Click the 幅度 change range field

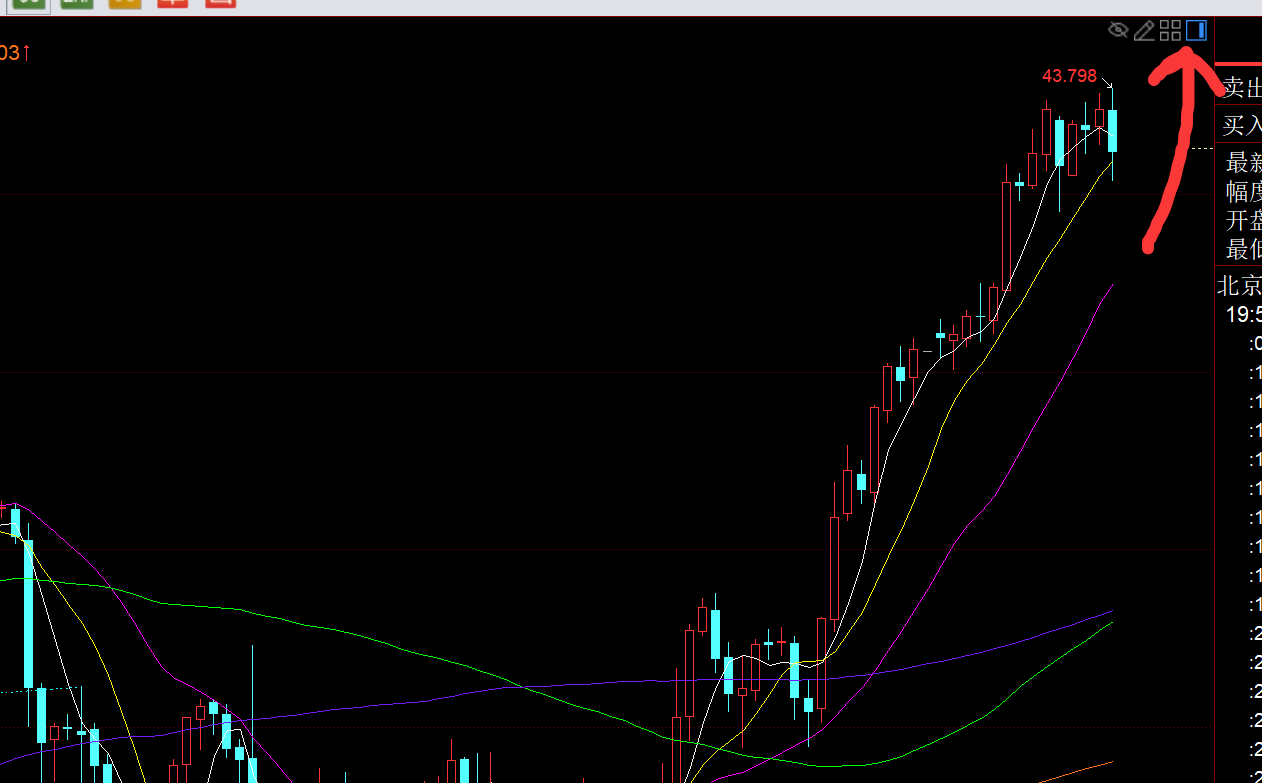[1243, 192]
